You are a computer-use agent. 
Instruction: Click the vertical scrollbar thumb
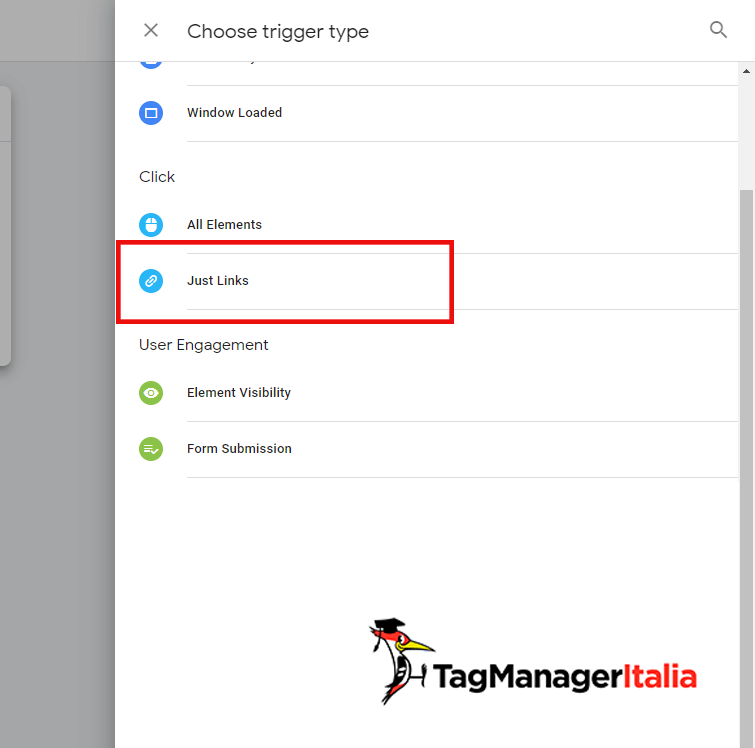coord(746,467)
